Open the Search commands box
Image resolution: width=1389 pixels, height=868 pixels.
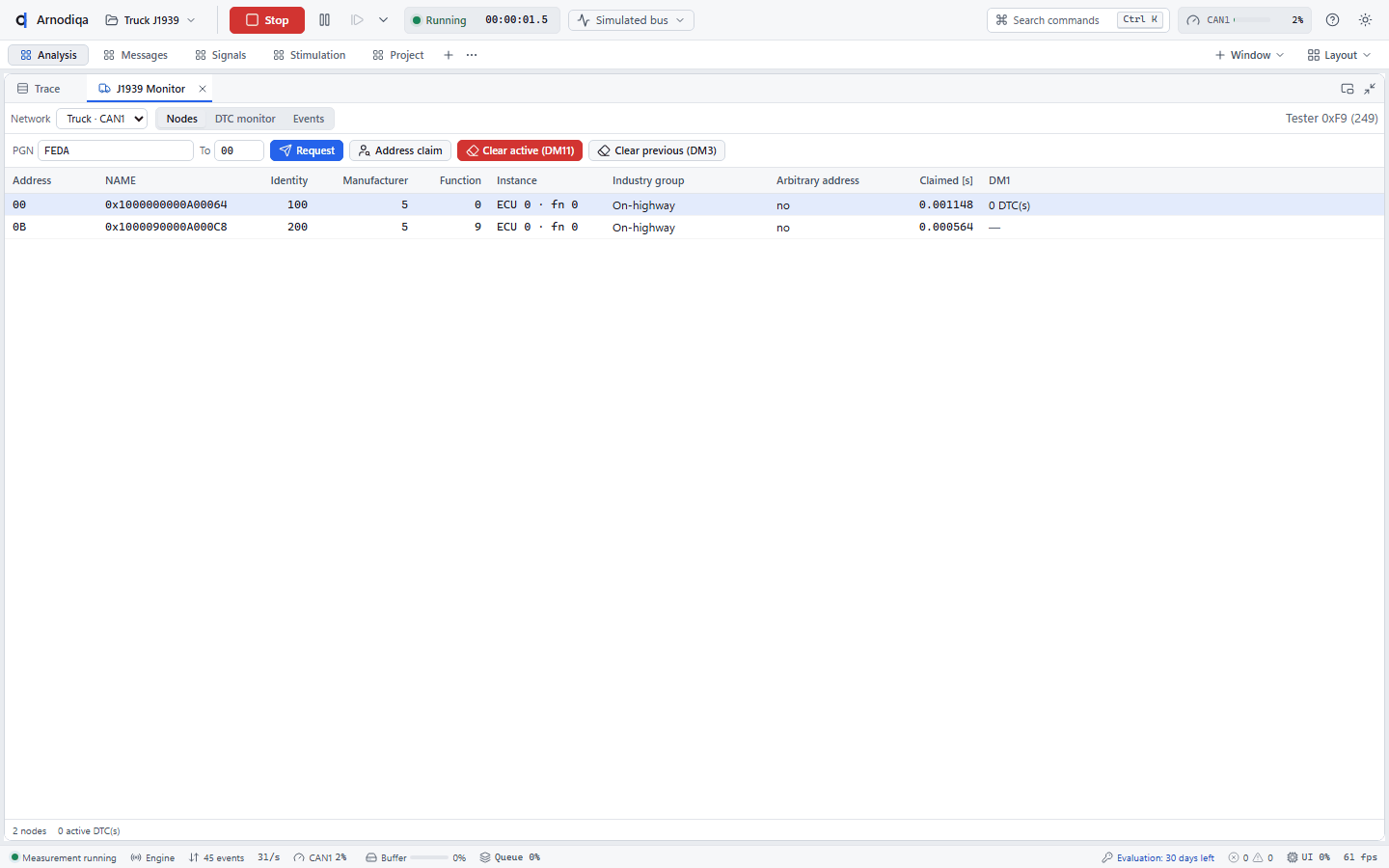click(1078, 20)
